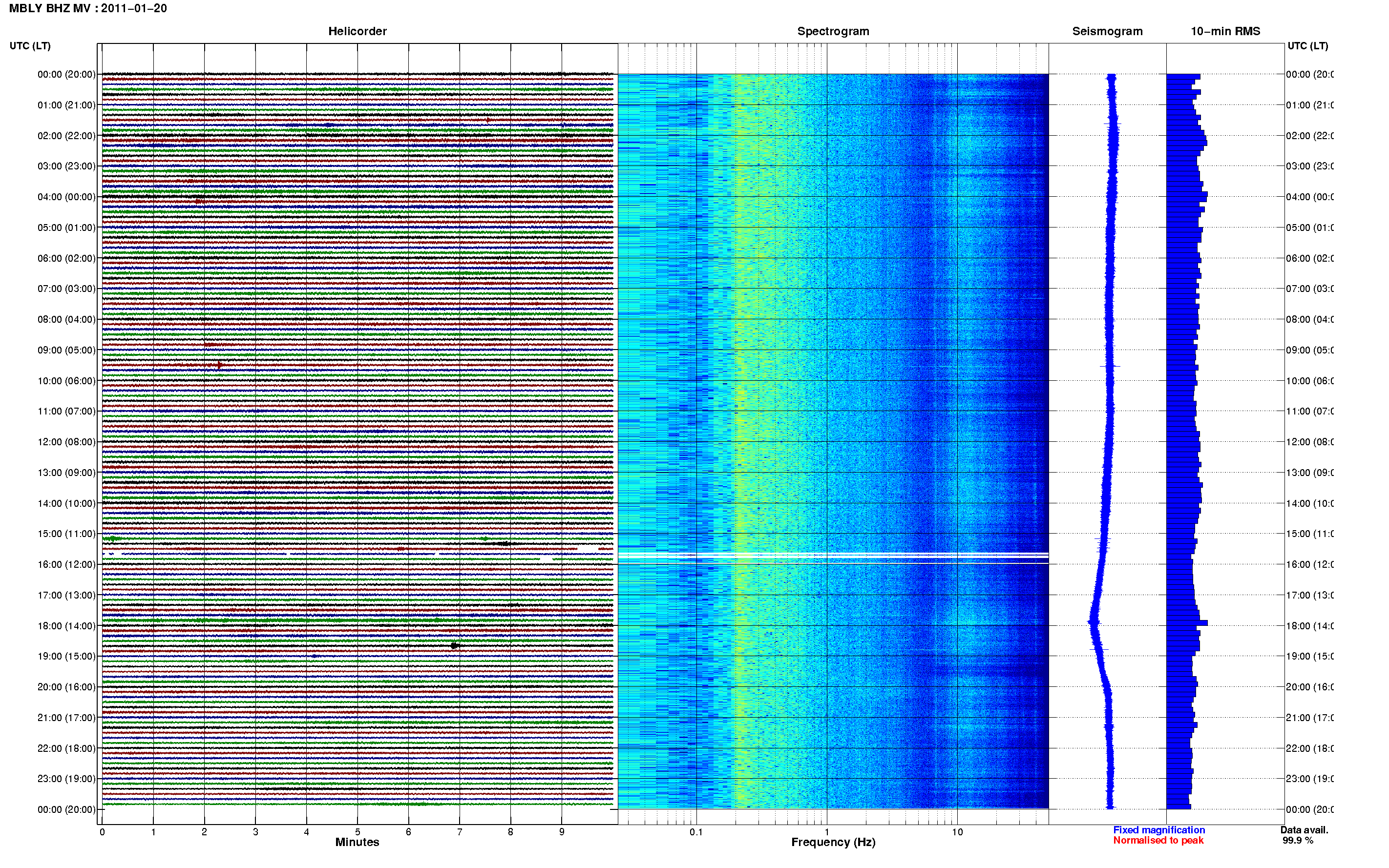1389x868 pixels.
Task: Select the '13:00 (09:00)' helicorder time label
Action: (66, 473)
